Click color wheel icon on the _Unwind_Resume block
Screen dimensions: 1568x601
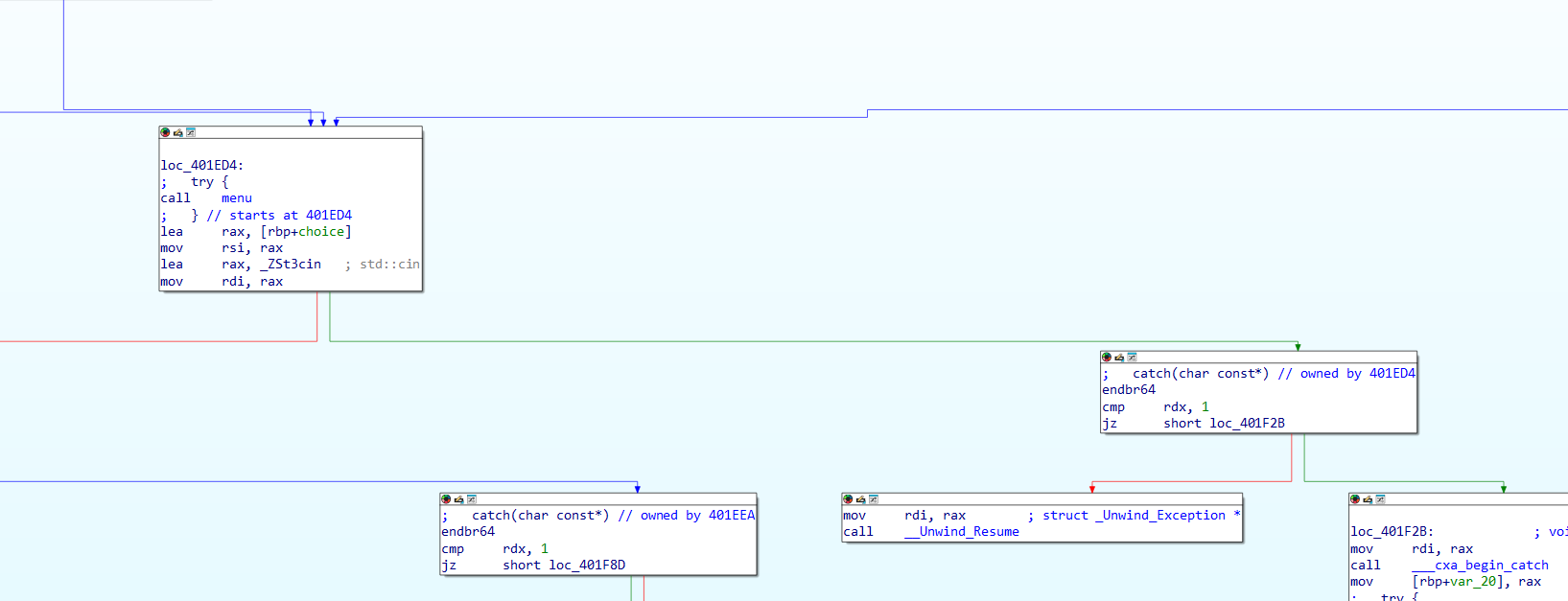pyautogui.click(x=847, y=499)
